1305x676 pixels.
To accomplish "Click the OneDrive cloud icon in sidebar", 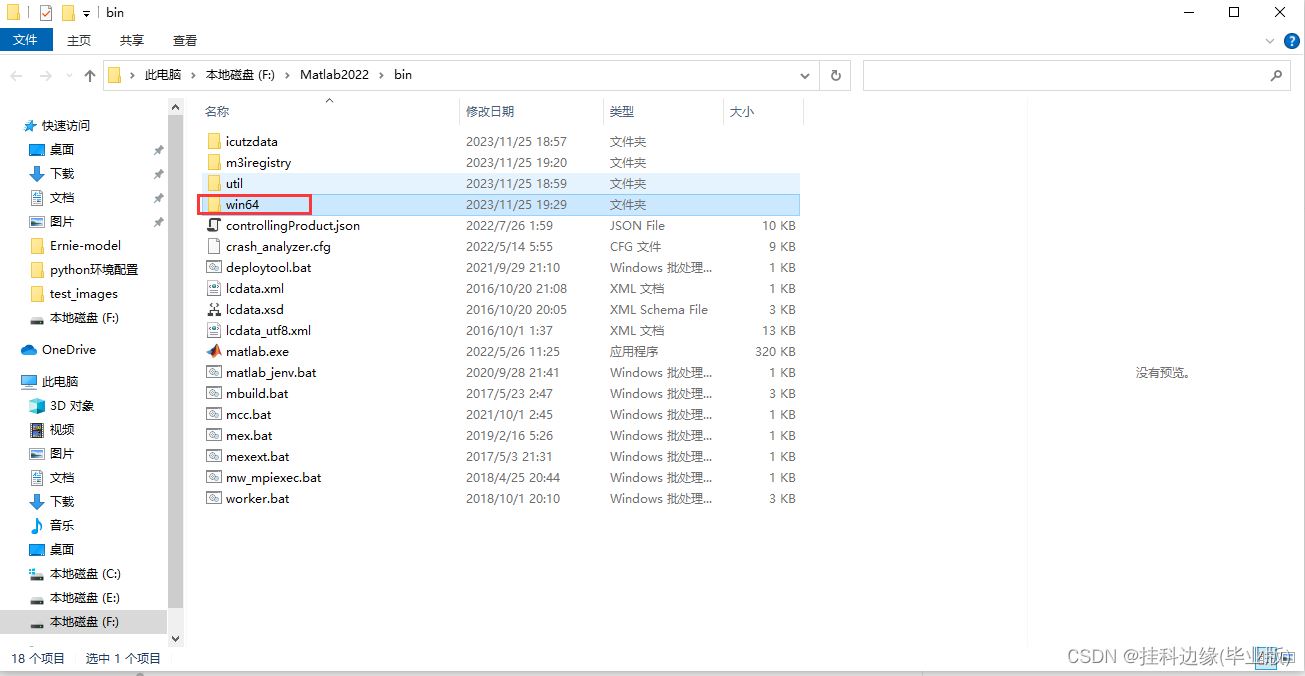I will coord(29,350).
